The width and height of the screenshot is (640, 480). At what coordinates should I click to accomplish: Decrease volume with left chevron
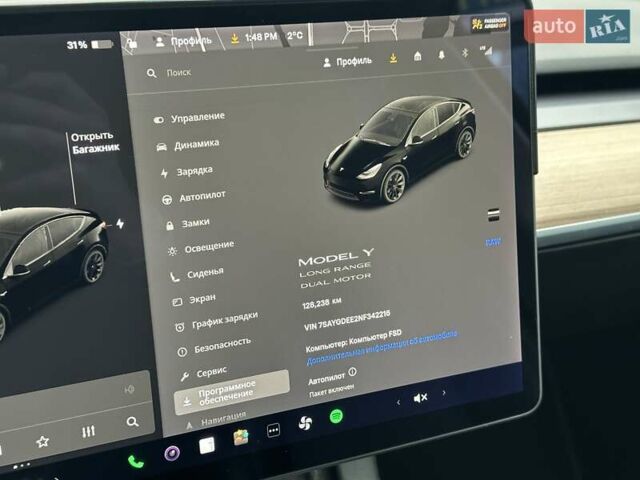398,402
